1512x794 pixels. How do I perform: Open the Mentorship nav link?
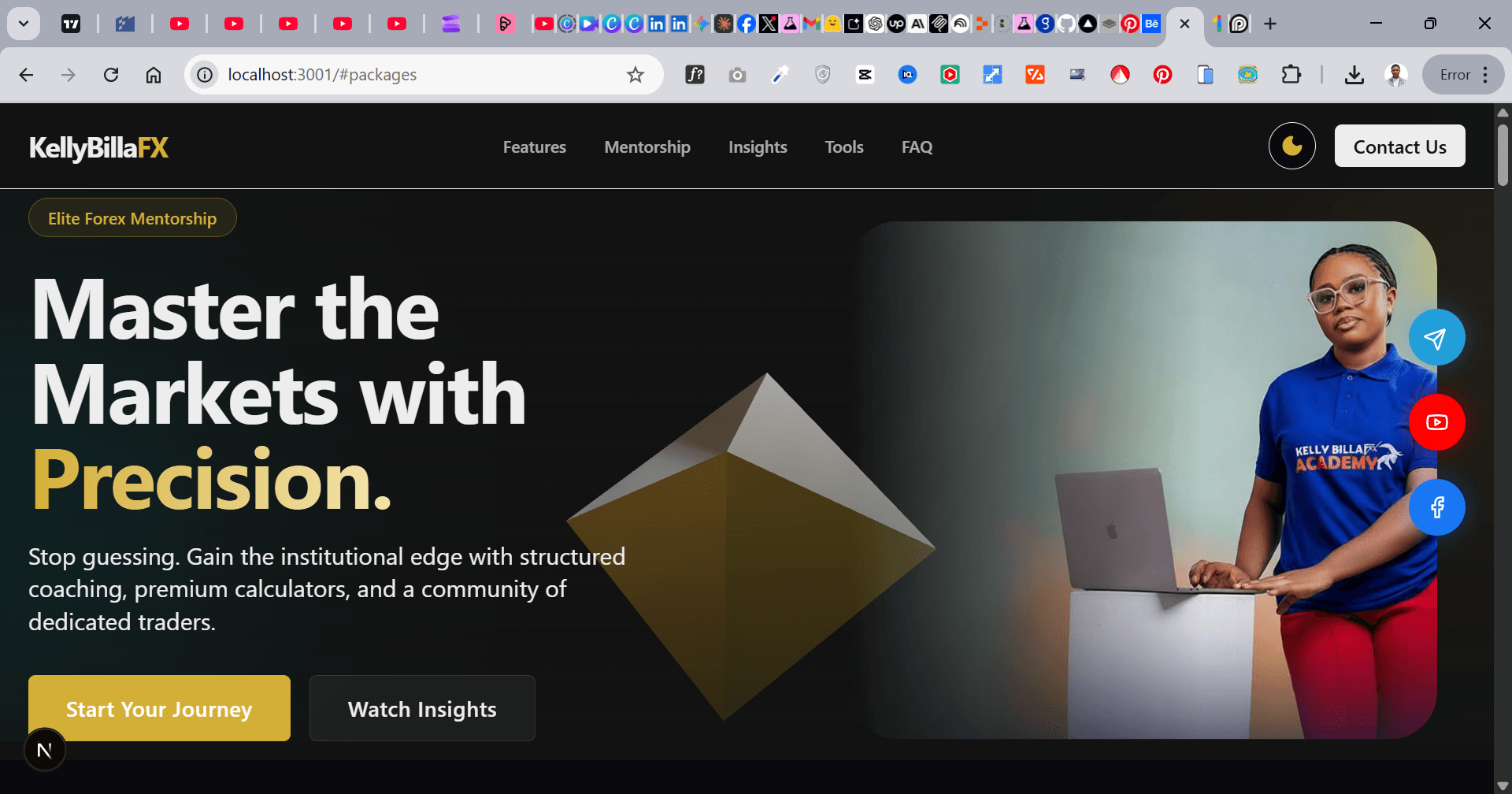(x=647, y=147)
